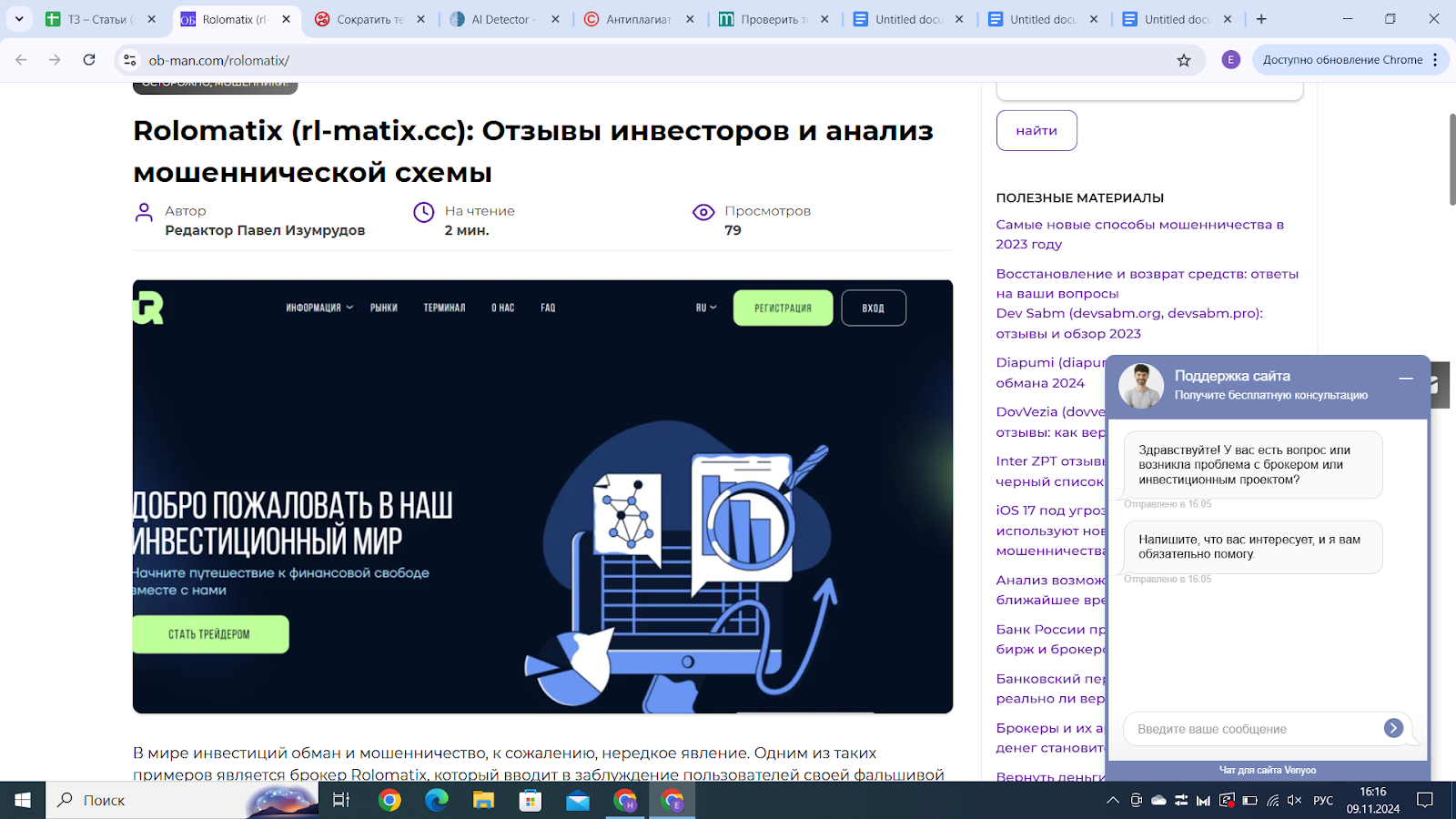Show hidden system tray icons chevron
The width and height of the screenshot is (1456, 819).
(1112, 801)
